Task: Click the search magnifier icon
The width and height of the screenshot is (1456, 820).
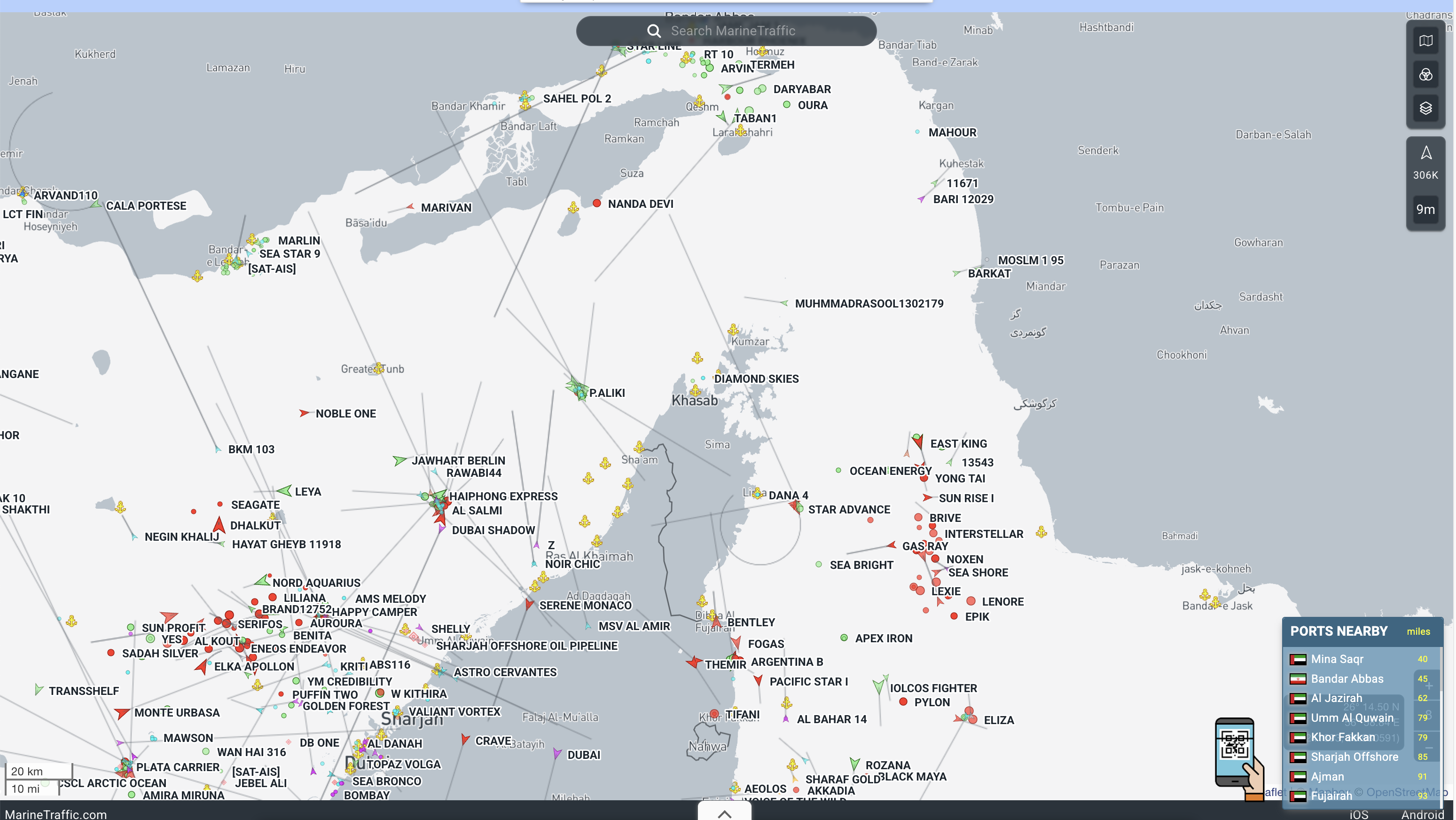Action: pyautogui.click(x=654, y=31)
